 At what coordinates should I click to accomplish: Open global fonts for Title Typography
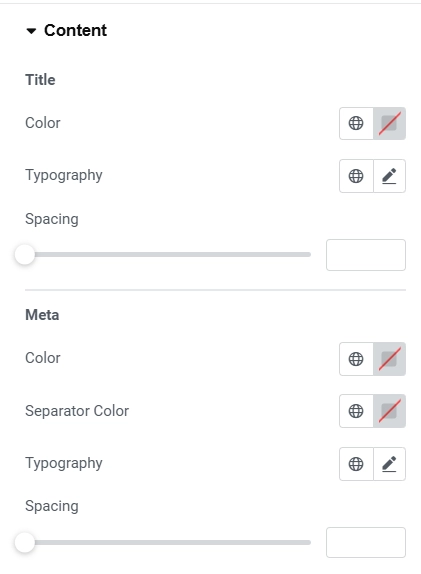pyautogui.click(x=356, y=176)
